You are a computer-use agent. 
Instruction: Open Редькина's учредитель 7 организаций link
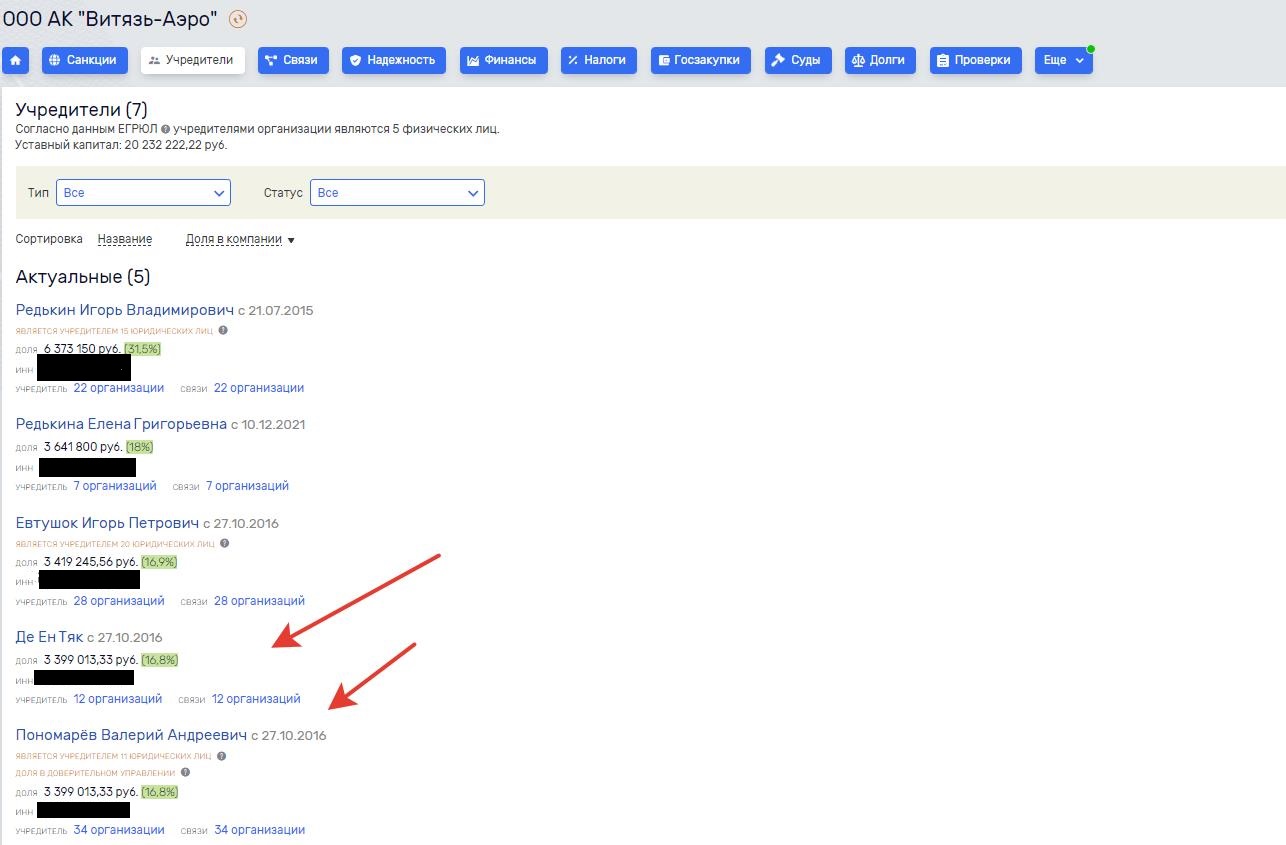[x=115, y=486]
